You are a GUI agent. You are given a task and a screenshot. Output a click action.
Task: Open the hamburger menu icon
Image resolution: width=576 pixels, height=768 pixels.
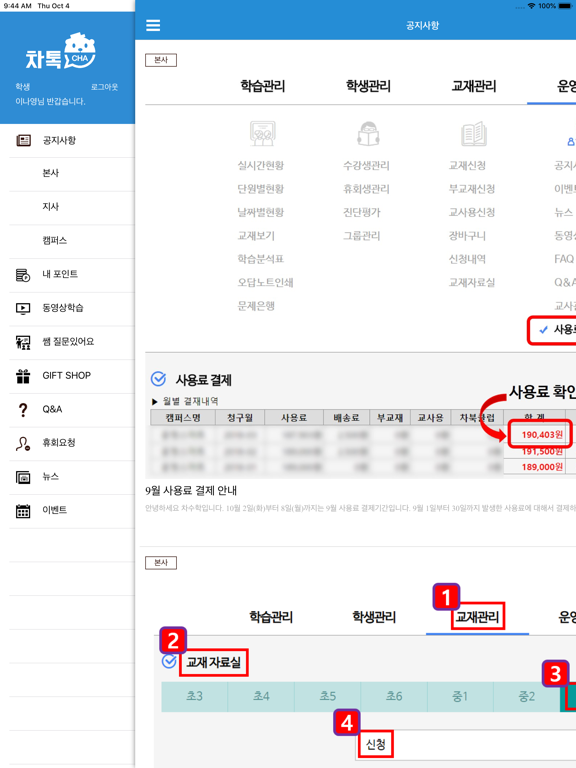[153, 25]
